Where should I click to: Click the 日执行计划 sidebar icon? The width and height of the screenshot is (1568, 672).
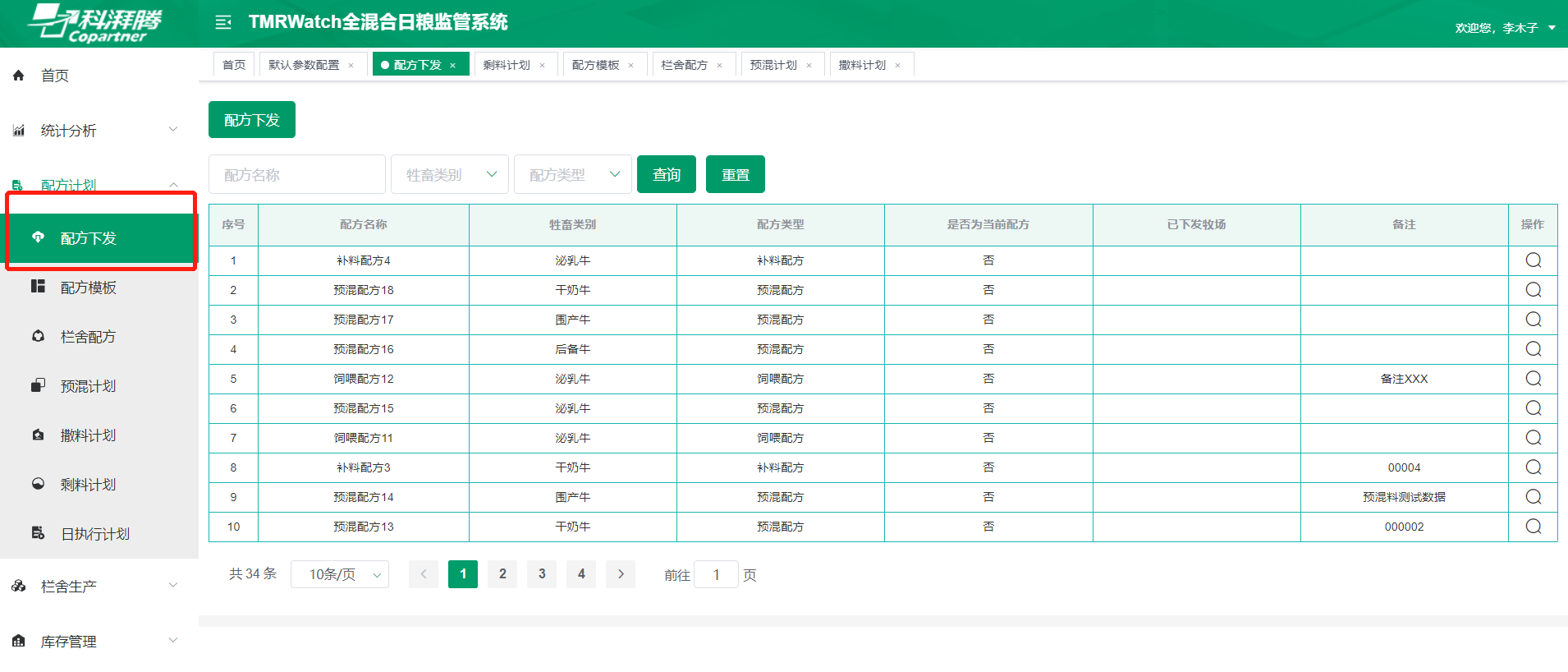[38, 533]
